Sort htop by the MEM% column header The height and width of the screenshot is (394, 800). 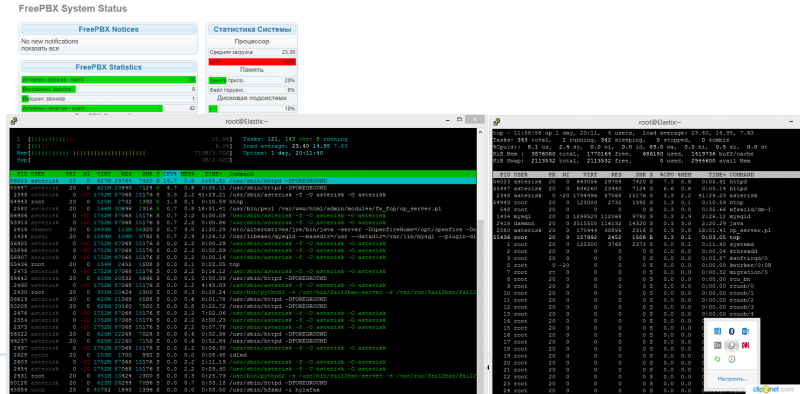tap(187, 174)
